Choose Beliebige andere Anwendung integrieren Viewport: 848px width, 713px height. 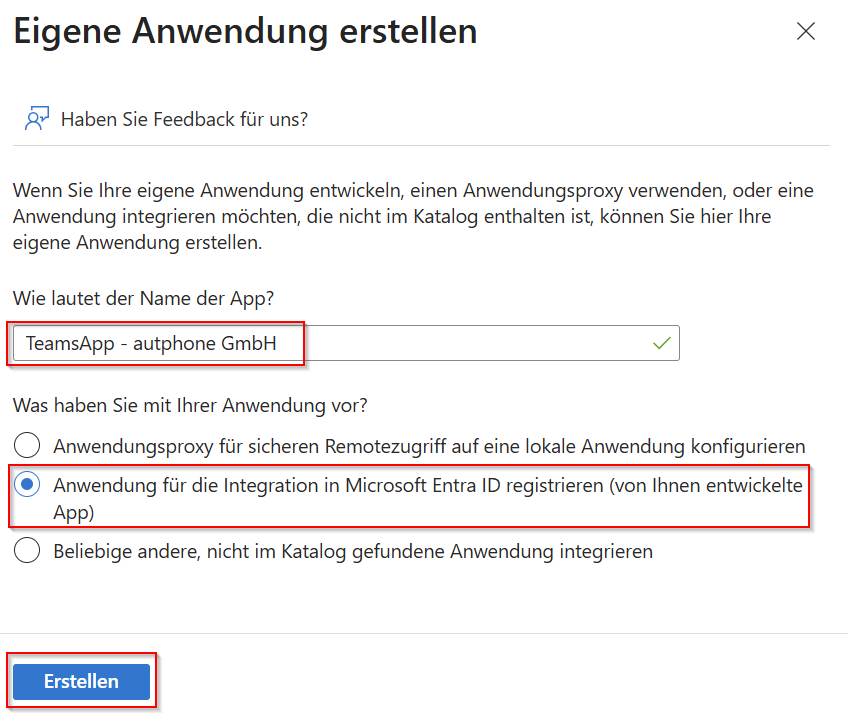click(x=27, y=550)
